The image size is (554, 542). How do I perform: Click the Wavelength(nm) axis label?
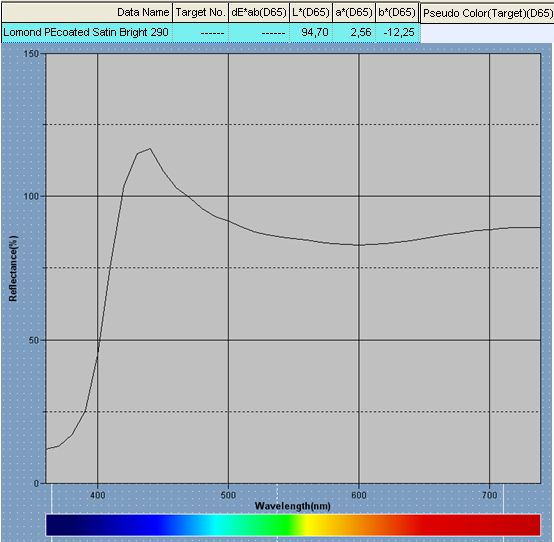pos(293,506)
